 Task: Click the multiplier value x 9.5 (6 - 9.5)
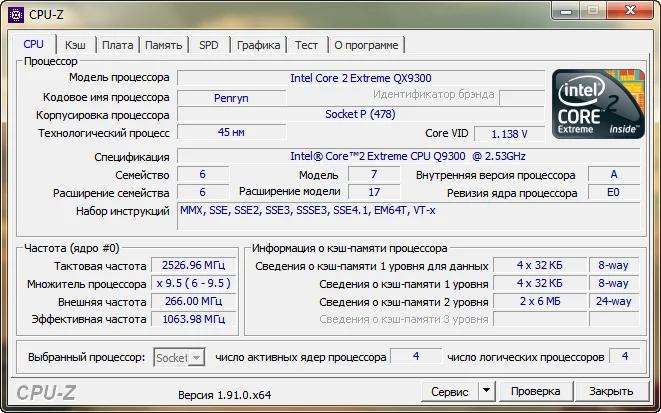tap(193, 283)
